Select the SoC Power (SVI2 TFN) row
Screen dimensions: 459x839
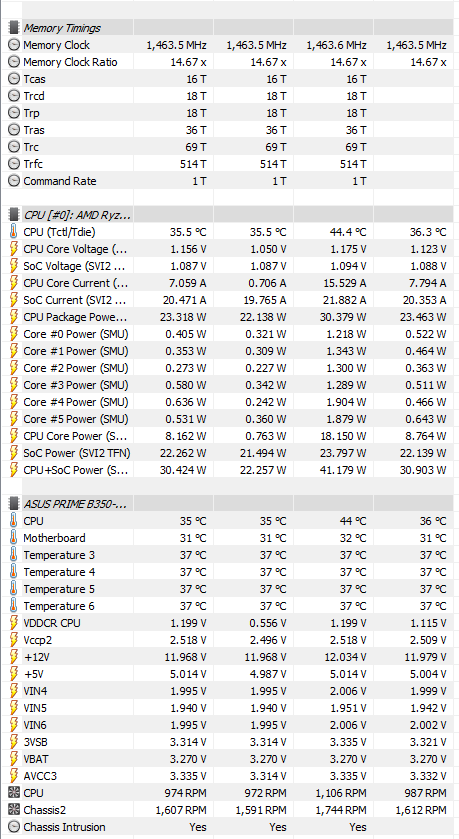pos(230,453)
